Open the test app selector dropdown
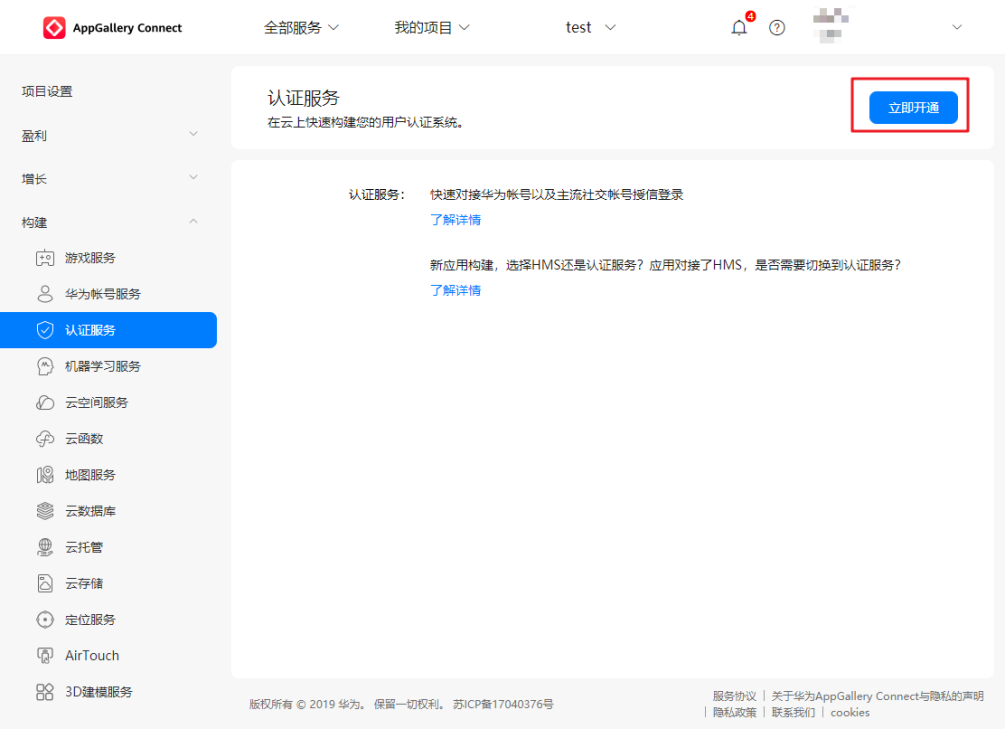Screen dimensions: 1005x729 pyautogui.click(x=590, y=28)
